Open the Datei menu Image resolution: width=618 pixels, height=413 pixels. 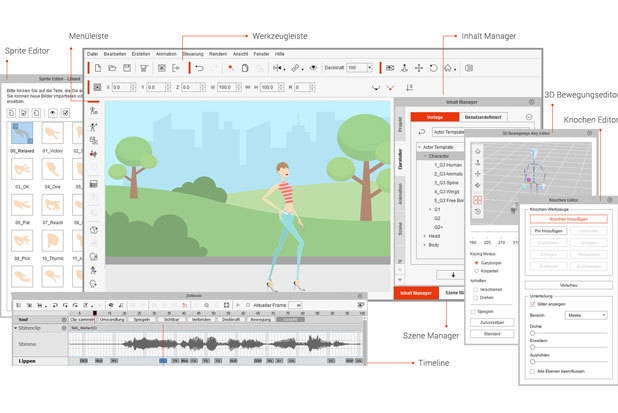click(92, 54)
